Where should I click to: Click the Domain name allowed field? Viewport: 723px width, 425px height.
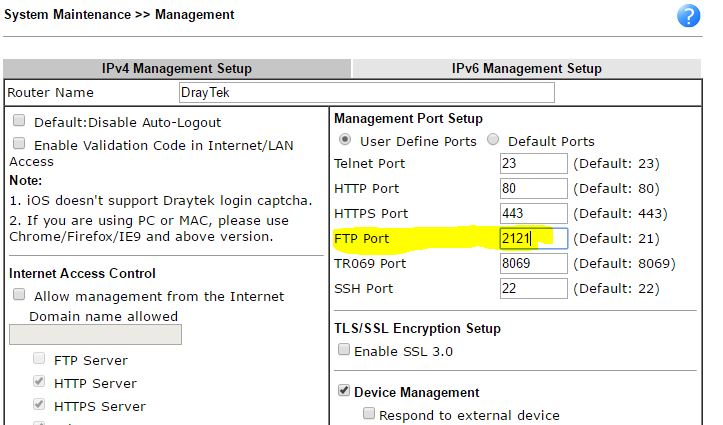tap(95, 335)
